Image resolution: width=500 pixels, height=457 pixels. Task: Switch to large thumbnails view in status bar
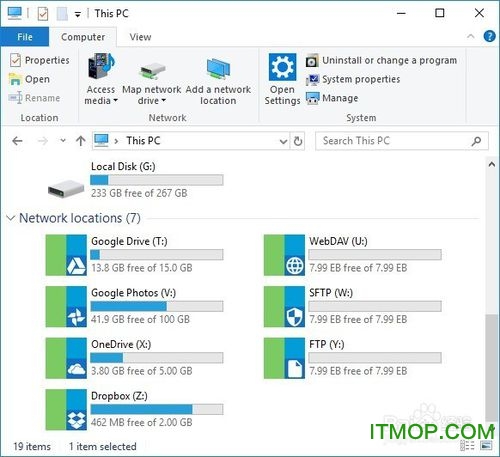click(x=486, y=445)
